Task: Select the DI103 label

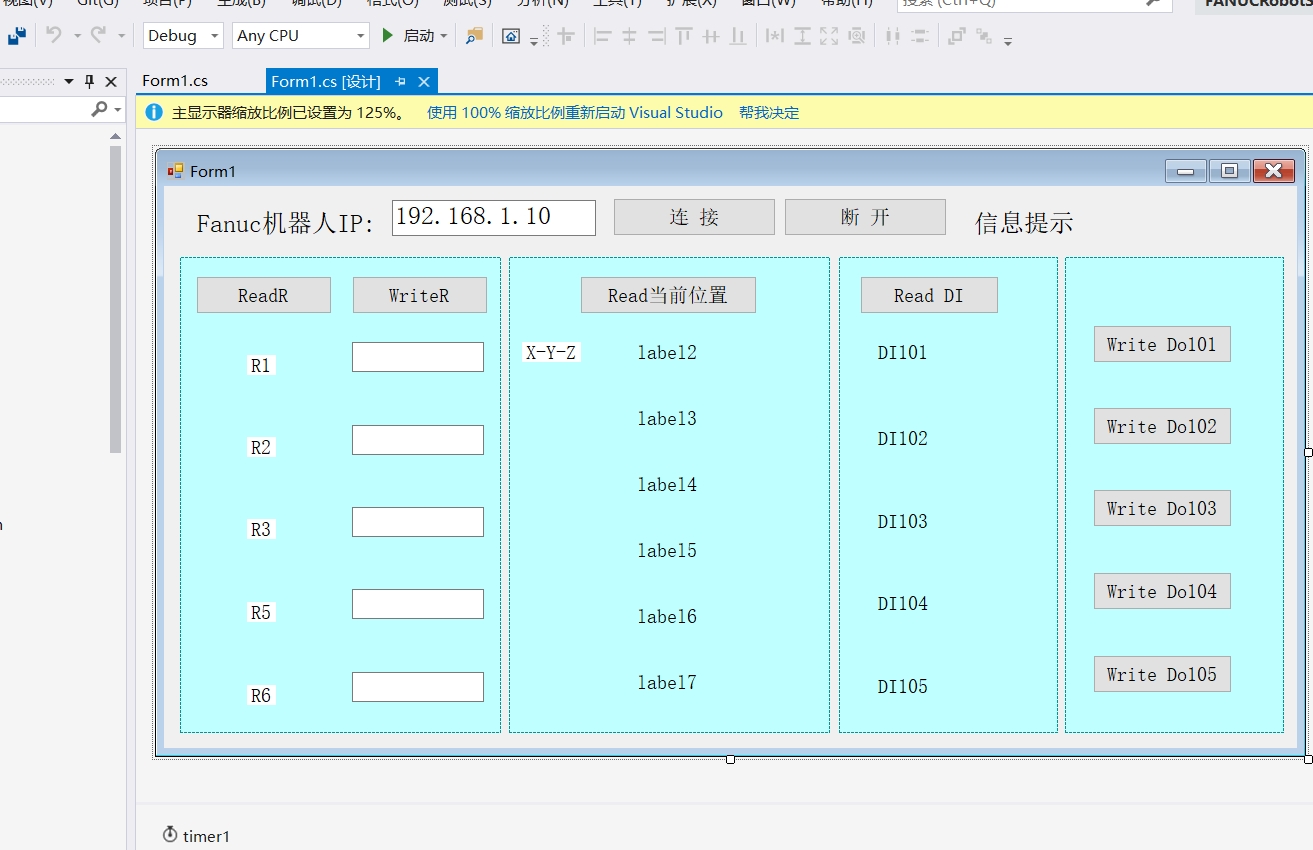Action: point(903,522)
